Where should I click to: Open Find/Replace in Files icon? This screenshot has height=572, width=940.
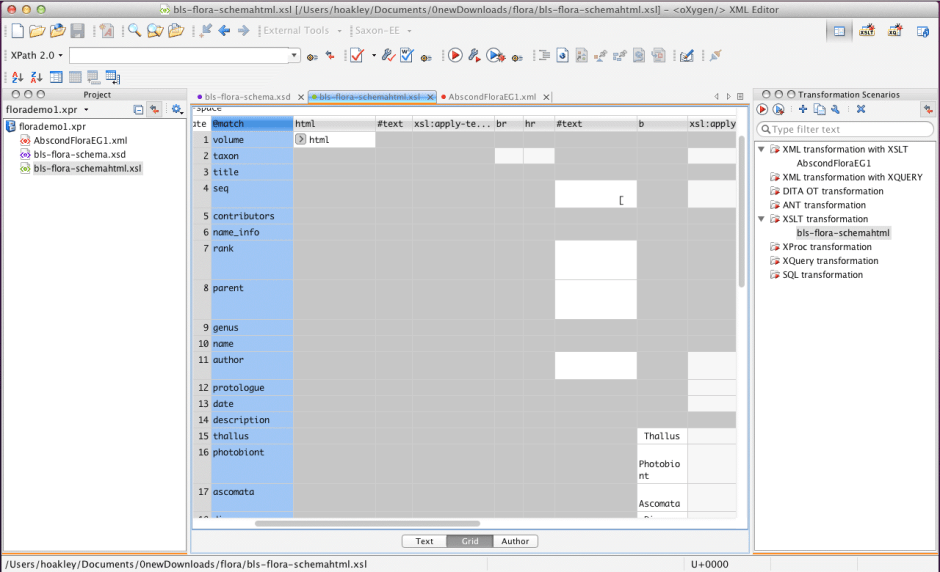coord(155,31)
